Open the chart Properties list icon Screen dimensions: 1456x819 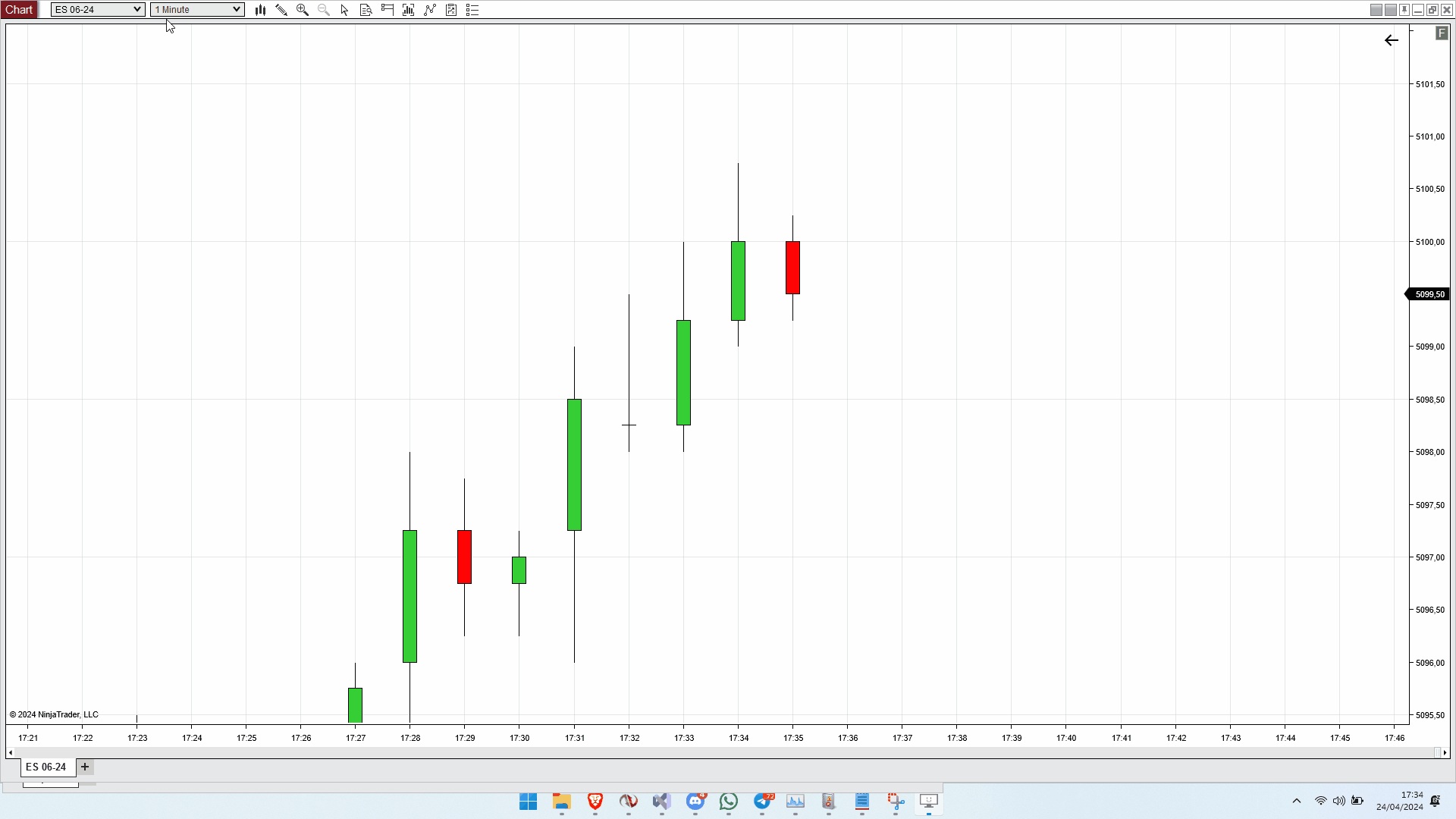point(472,10)
